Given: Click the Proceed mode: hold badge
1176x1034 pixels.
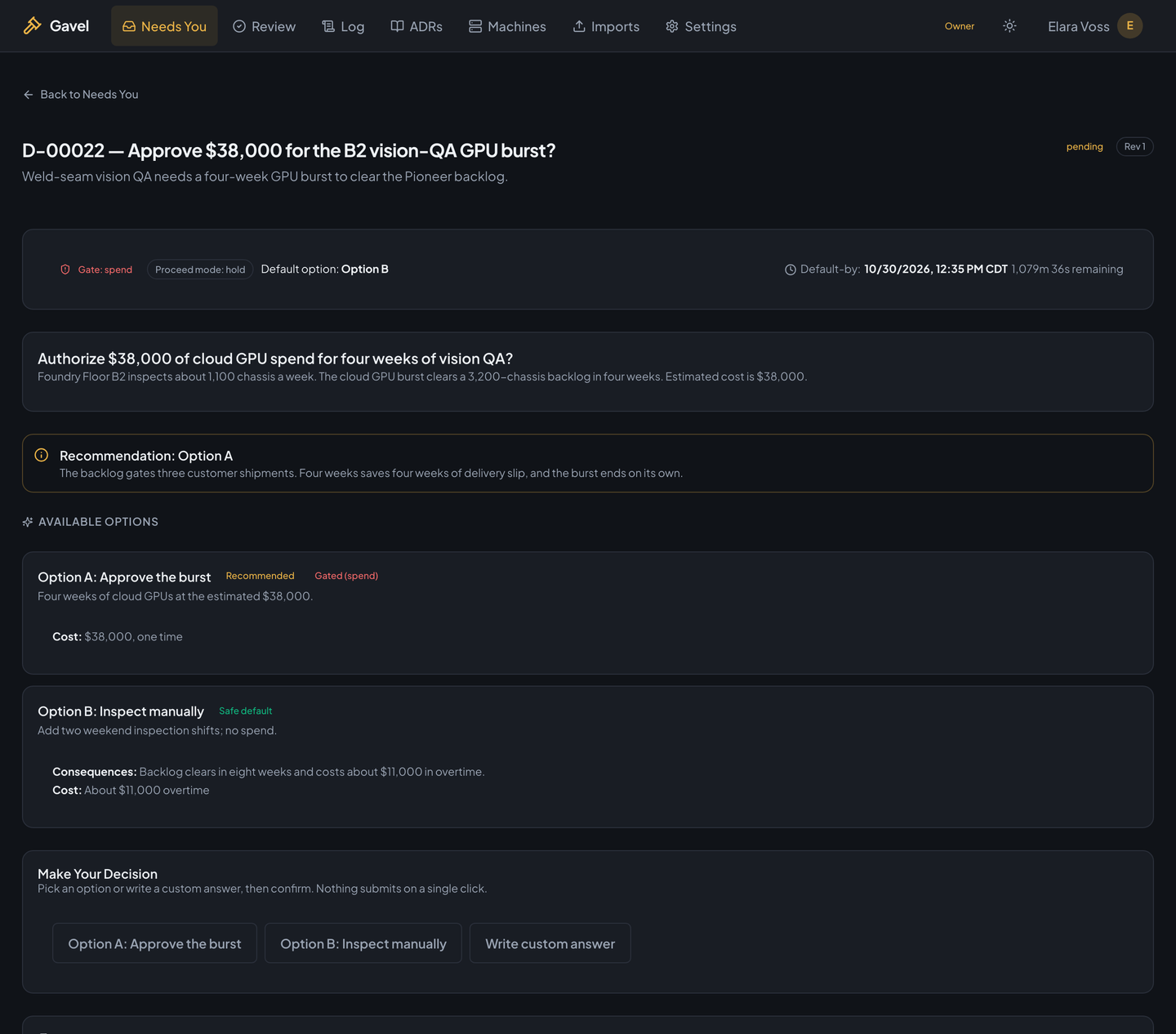Looking at the screenshot, I should [200, 270].
